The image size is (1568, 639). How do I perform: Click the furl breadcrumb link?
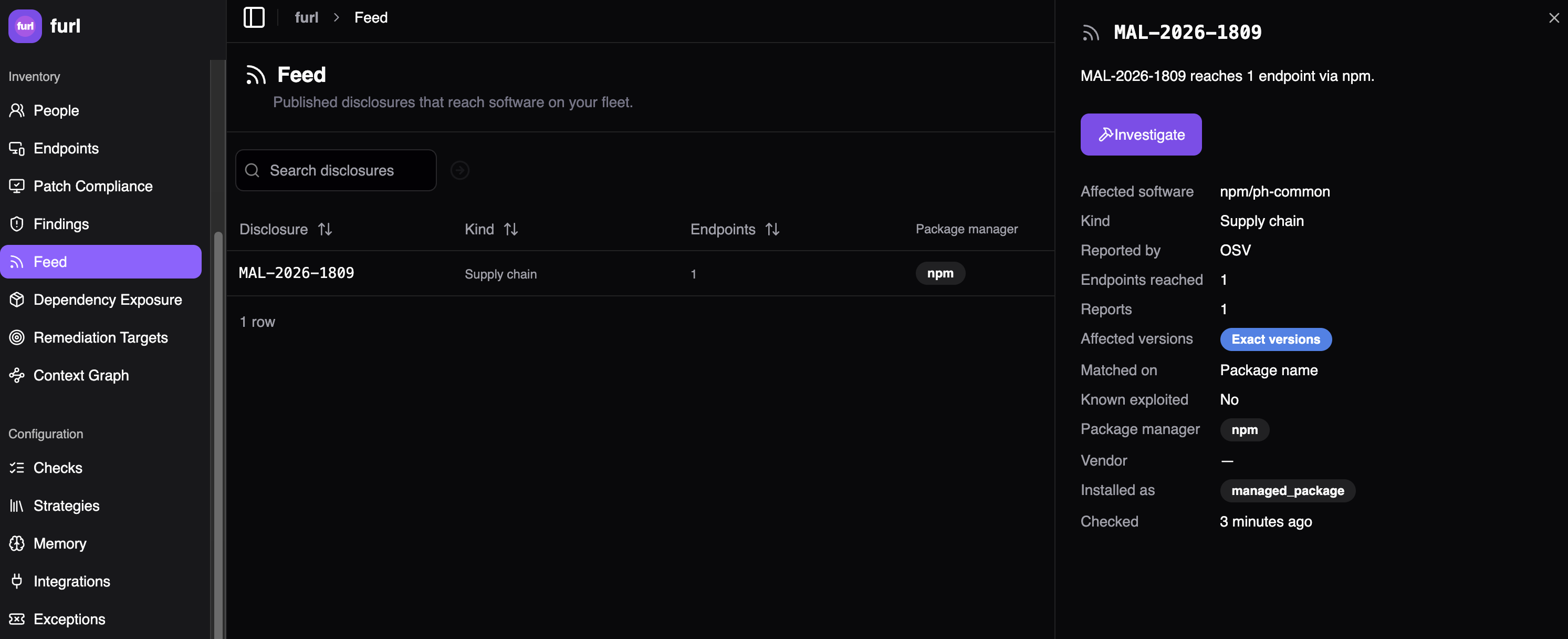coord(306,18)
